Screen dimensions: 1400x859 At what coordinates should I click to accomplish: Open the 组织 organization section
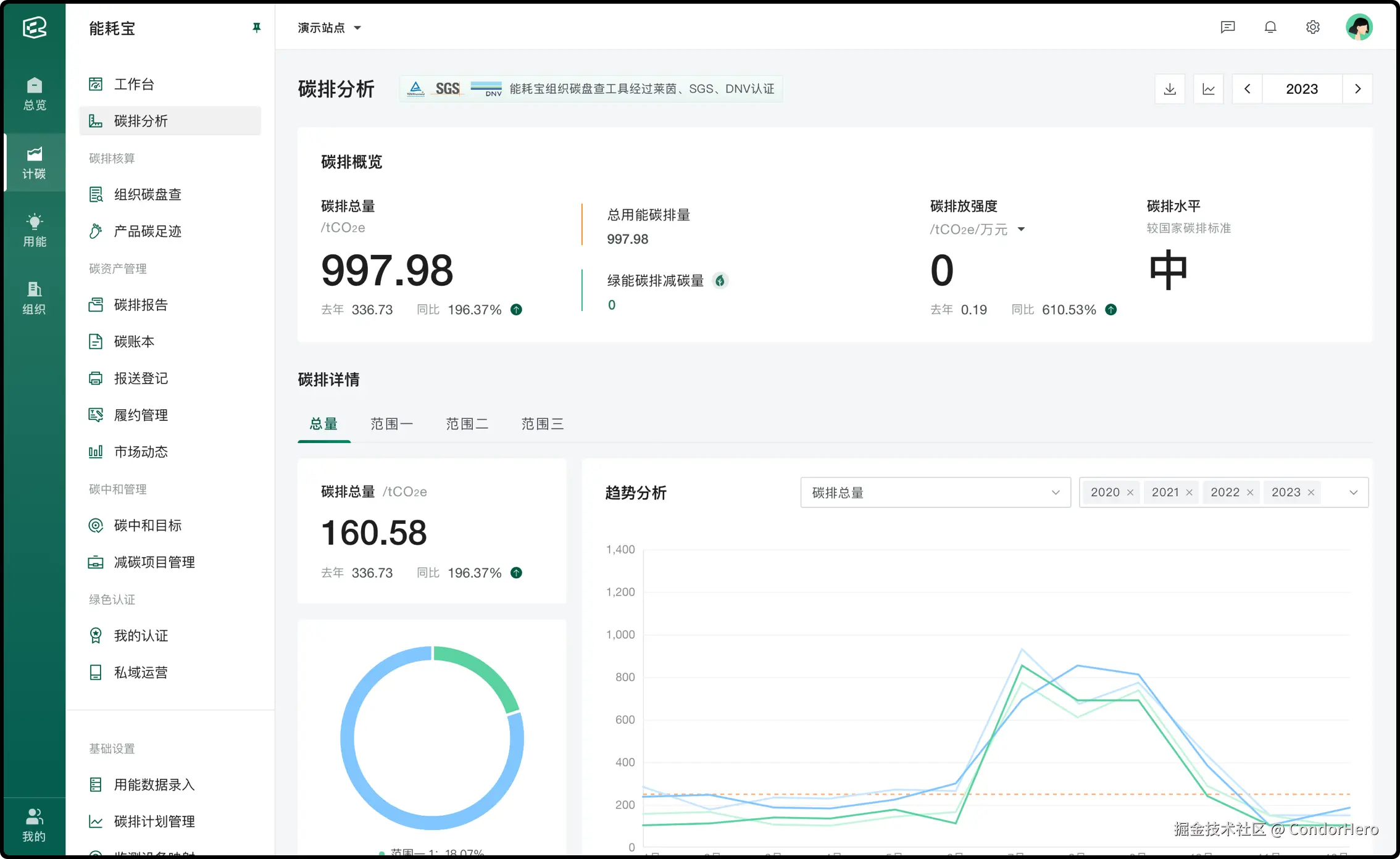tap(35, 298)
